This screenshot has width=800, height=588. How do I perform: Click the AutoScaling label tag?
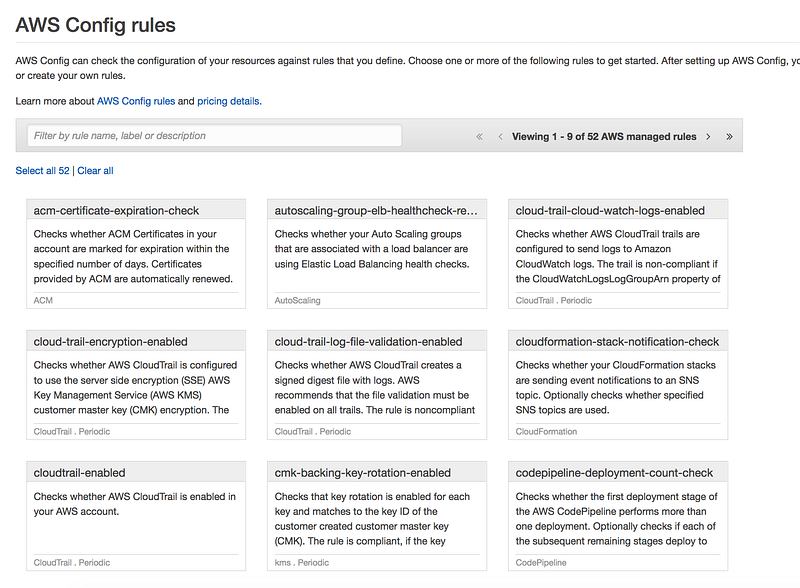tap(297, 300)
